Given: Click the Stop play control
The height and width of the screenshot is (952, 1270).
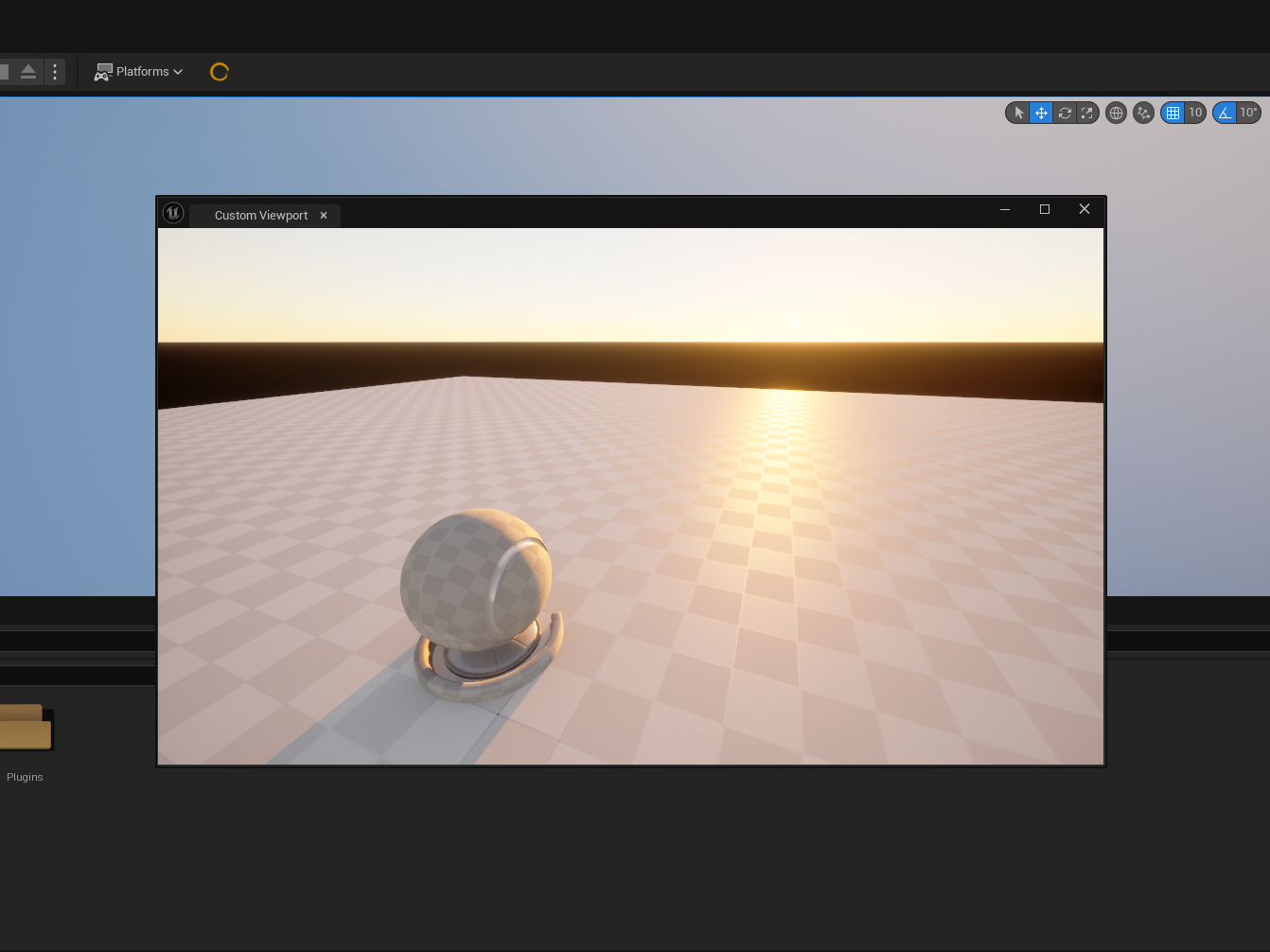Looking at the screenshot, I should coord(4,72).
